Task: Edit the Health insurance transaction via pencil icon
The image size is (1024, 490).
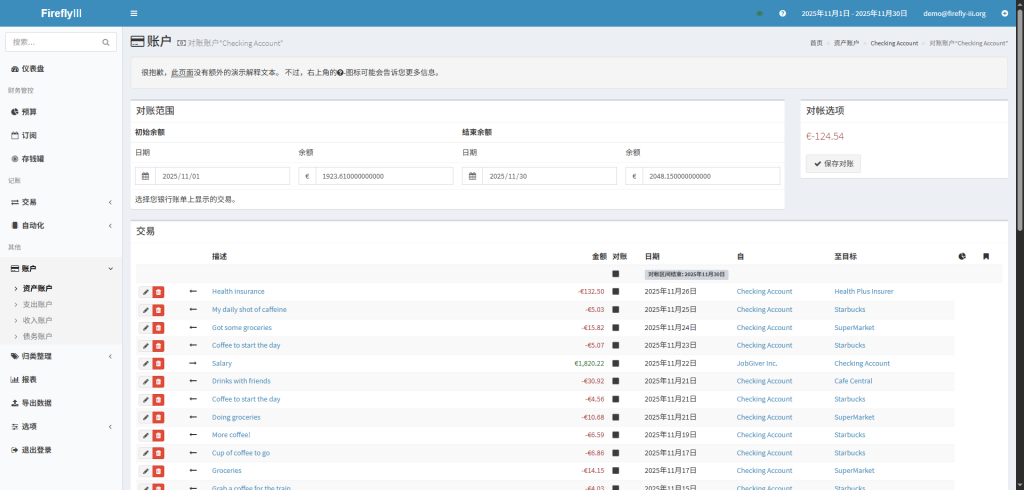Action: (x=145, y=292)
